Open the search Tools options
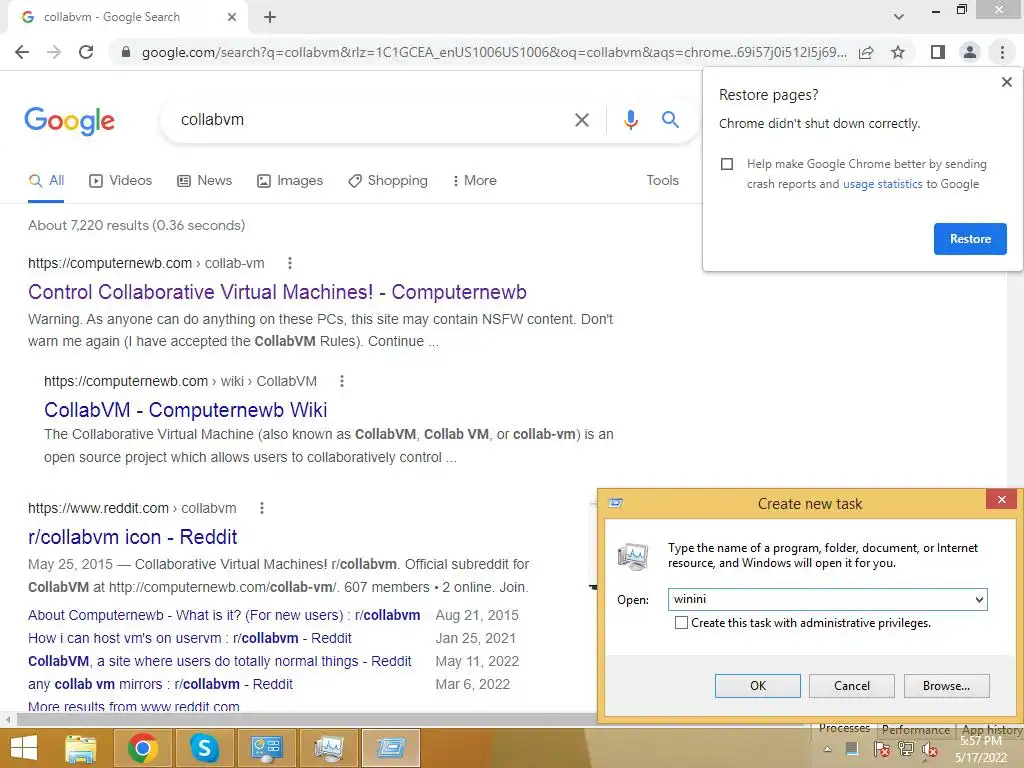Screen dimensions: 1024x768 662,180
